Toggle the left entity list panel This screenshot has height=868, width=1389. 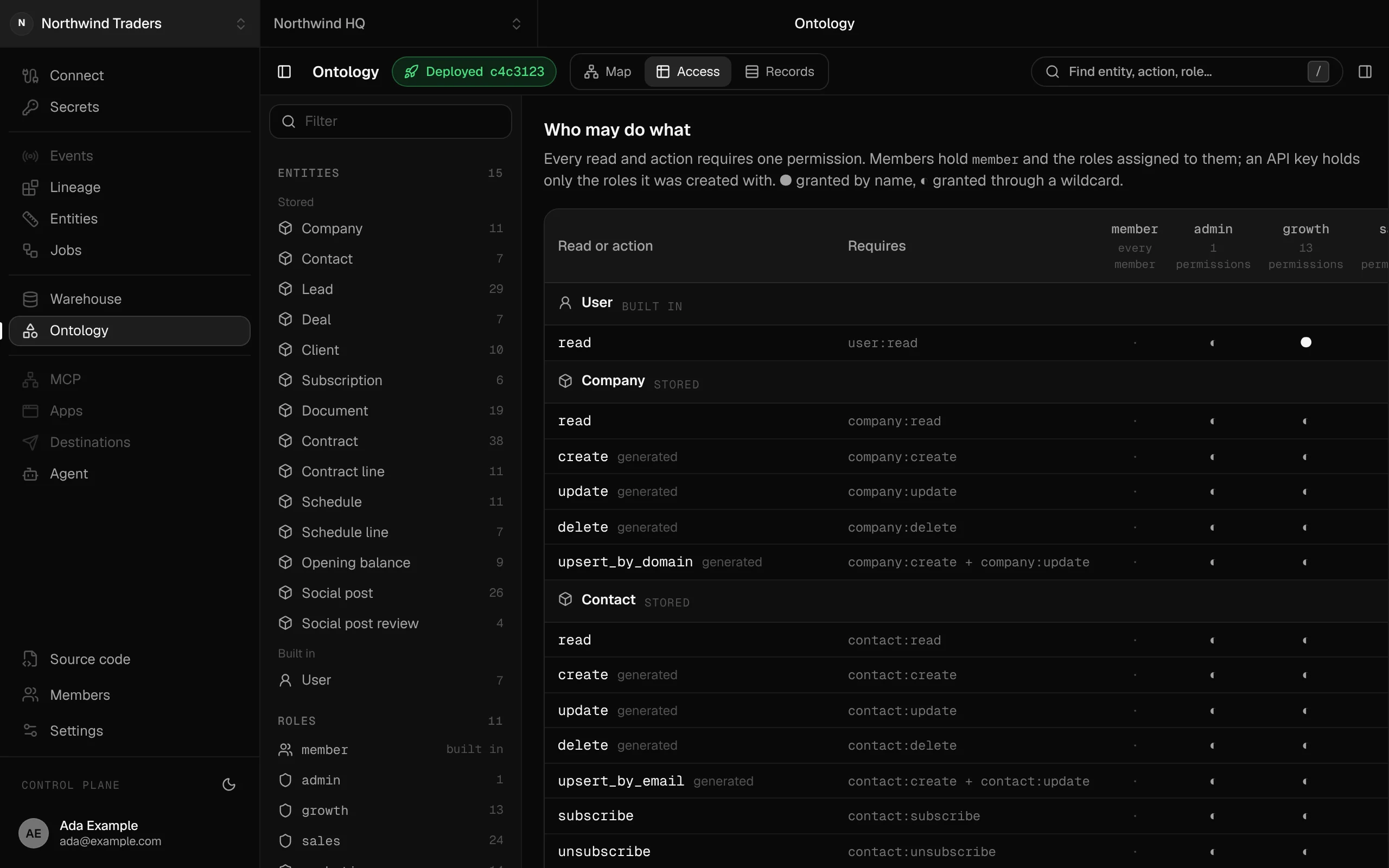click(284, 72)
